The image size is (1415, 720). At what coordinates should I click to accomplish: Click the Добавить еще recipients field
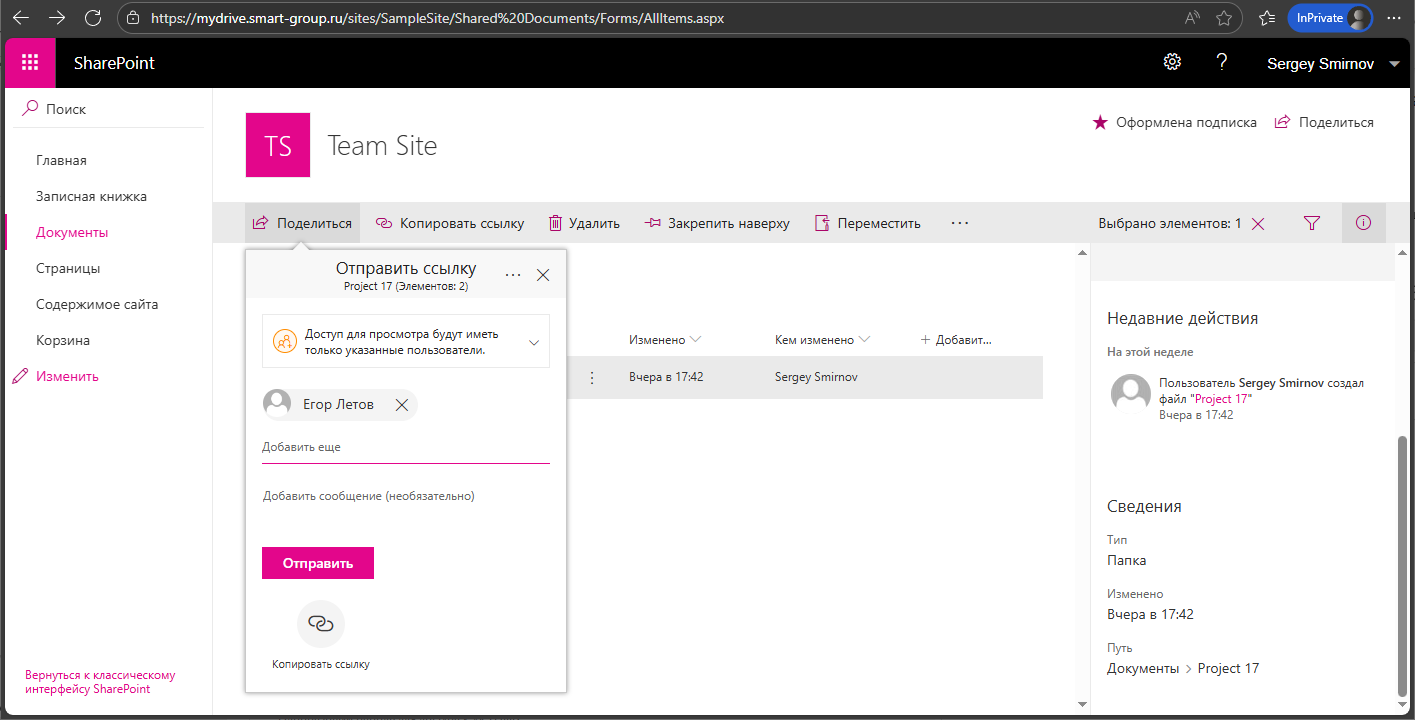click(405, 447)
